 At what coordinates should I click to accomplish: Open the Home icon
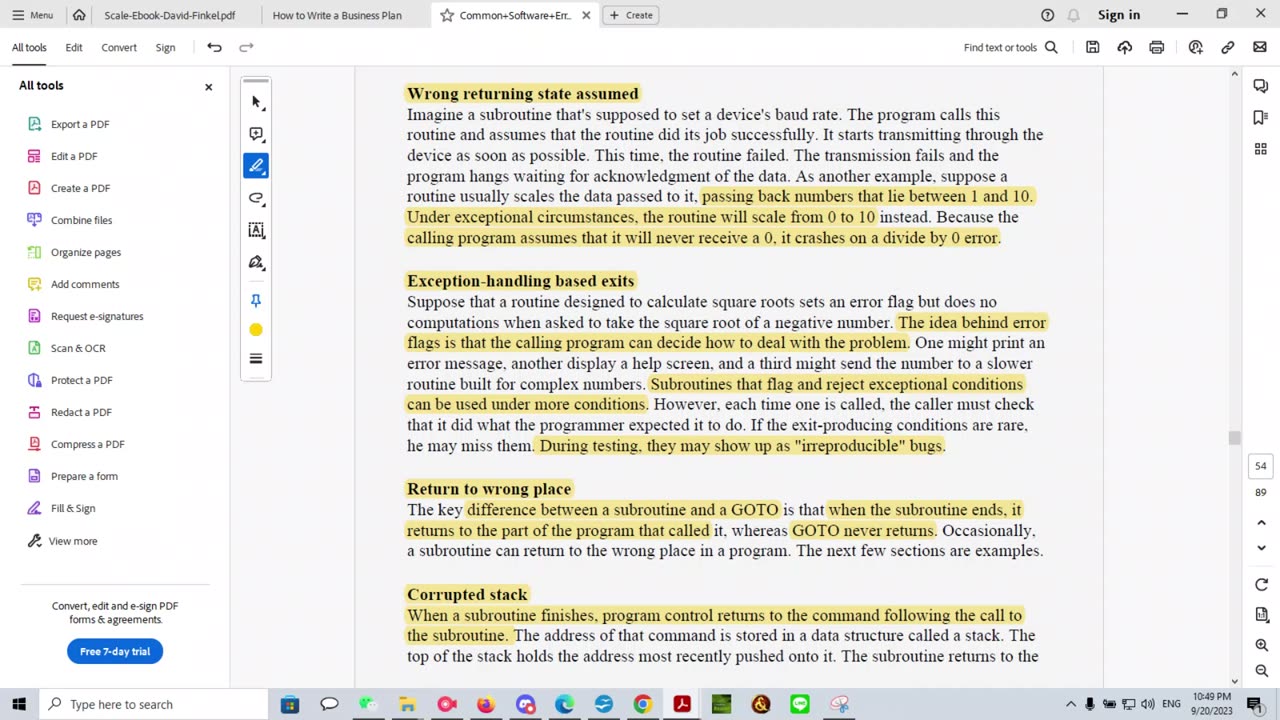pyautogui.click(x=79, y=15)
